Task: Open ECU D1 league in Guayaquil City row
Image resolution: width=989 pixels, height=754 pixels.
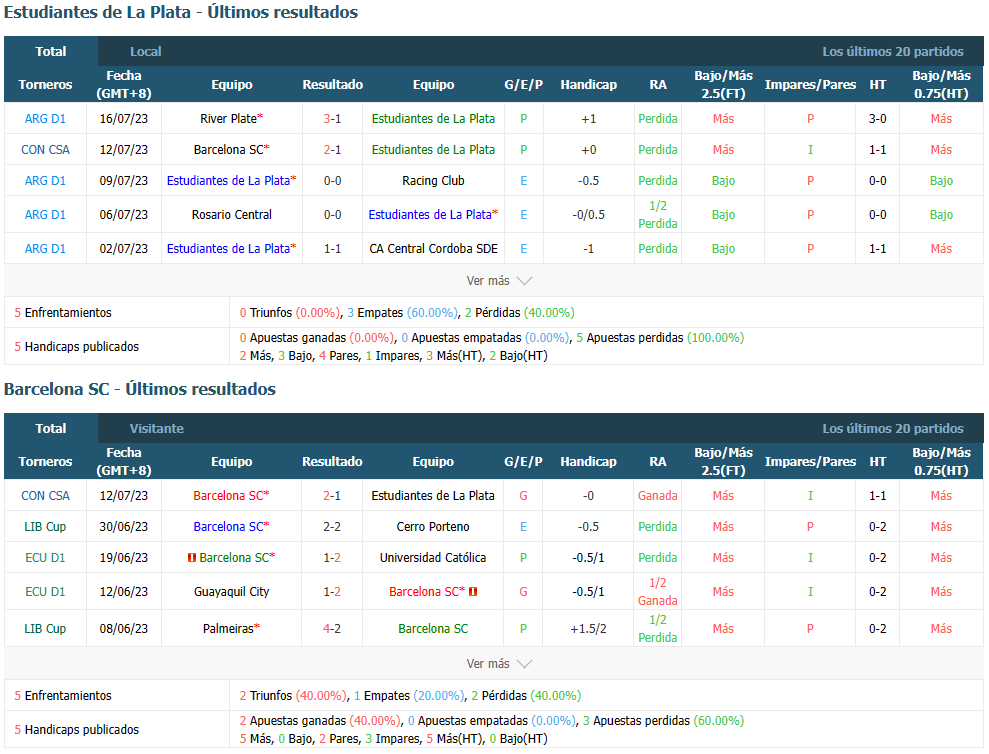Action: [x=45, y=592]
